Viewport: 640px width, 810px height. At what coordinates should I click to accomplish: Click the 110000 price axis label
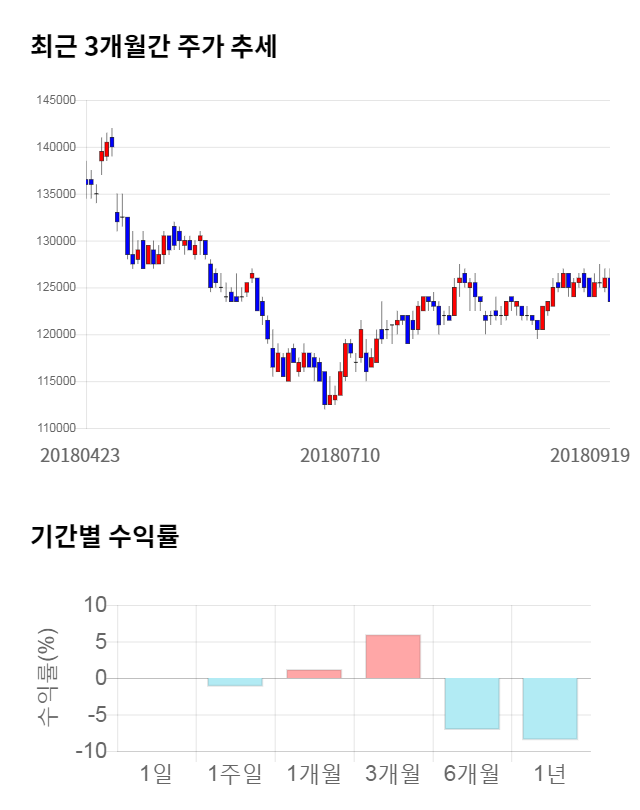tap(56, 428)
